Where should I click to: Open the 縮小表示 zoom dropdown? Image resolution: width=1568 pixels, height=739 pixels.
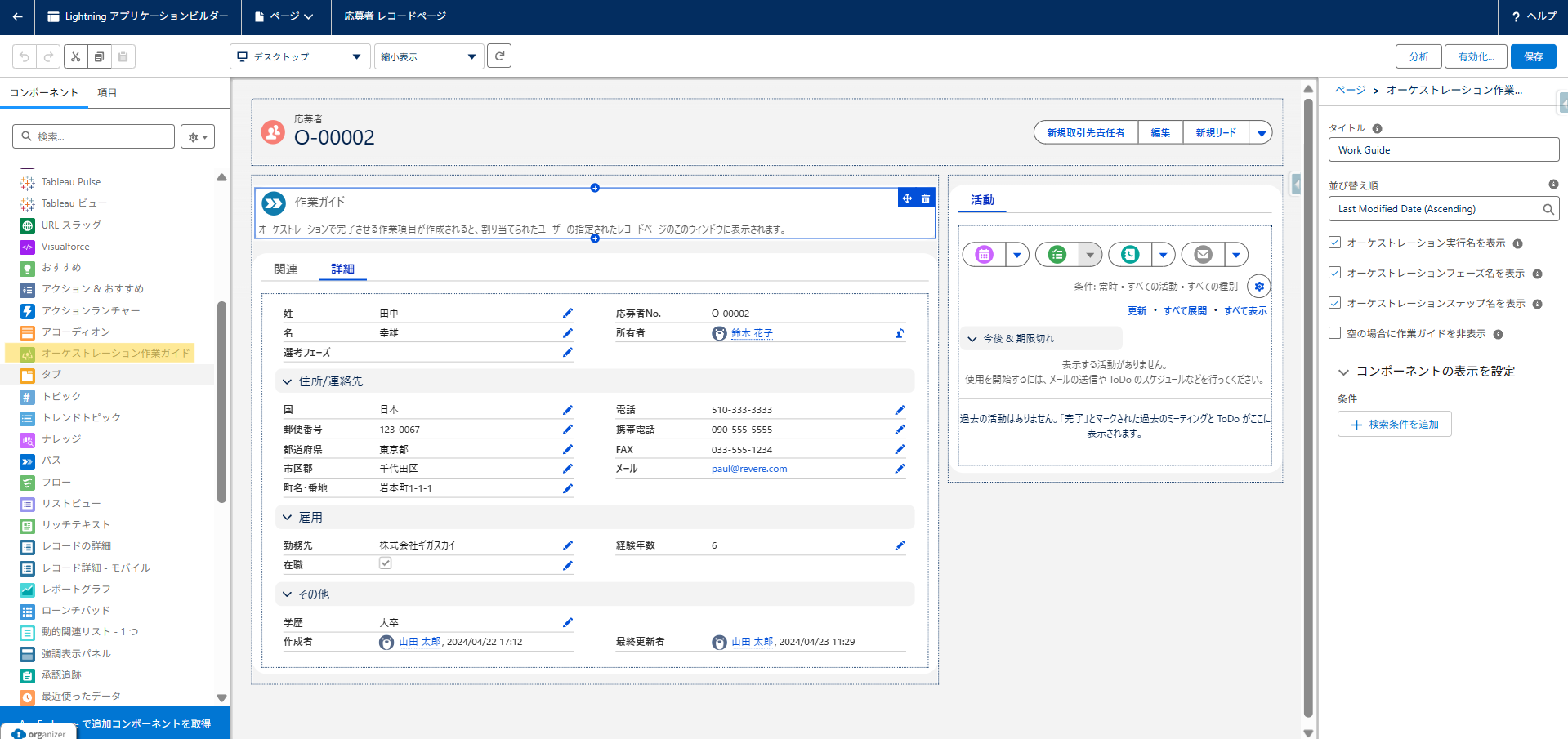coord(428,56)
